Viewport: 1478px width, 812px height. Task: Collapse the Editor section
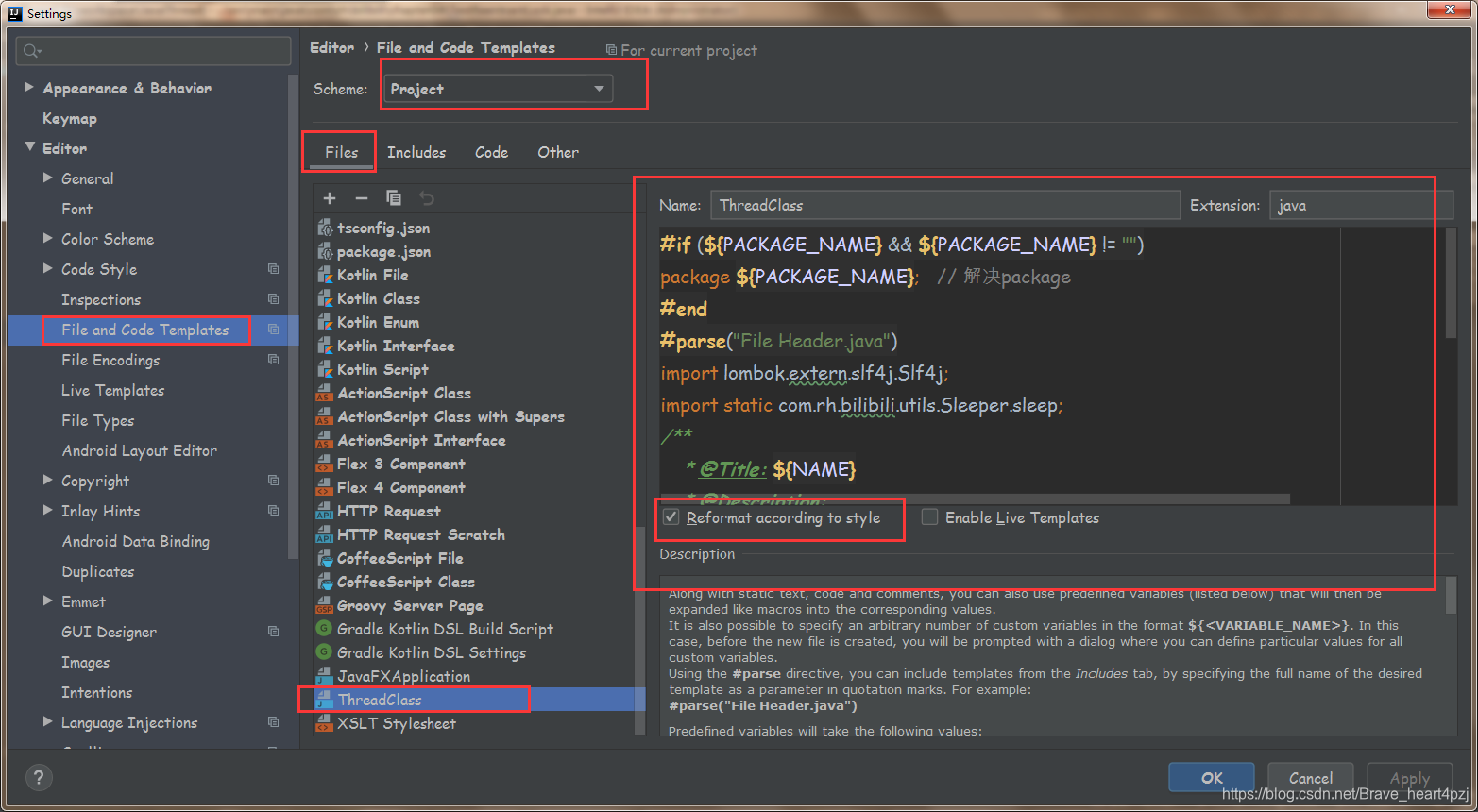coord(30,147)
